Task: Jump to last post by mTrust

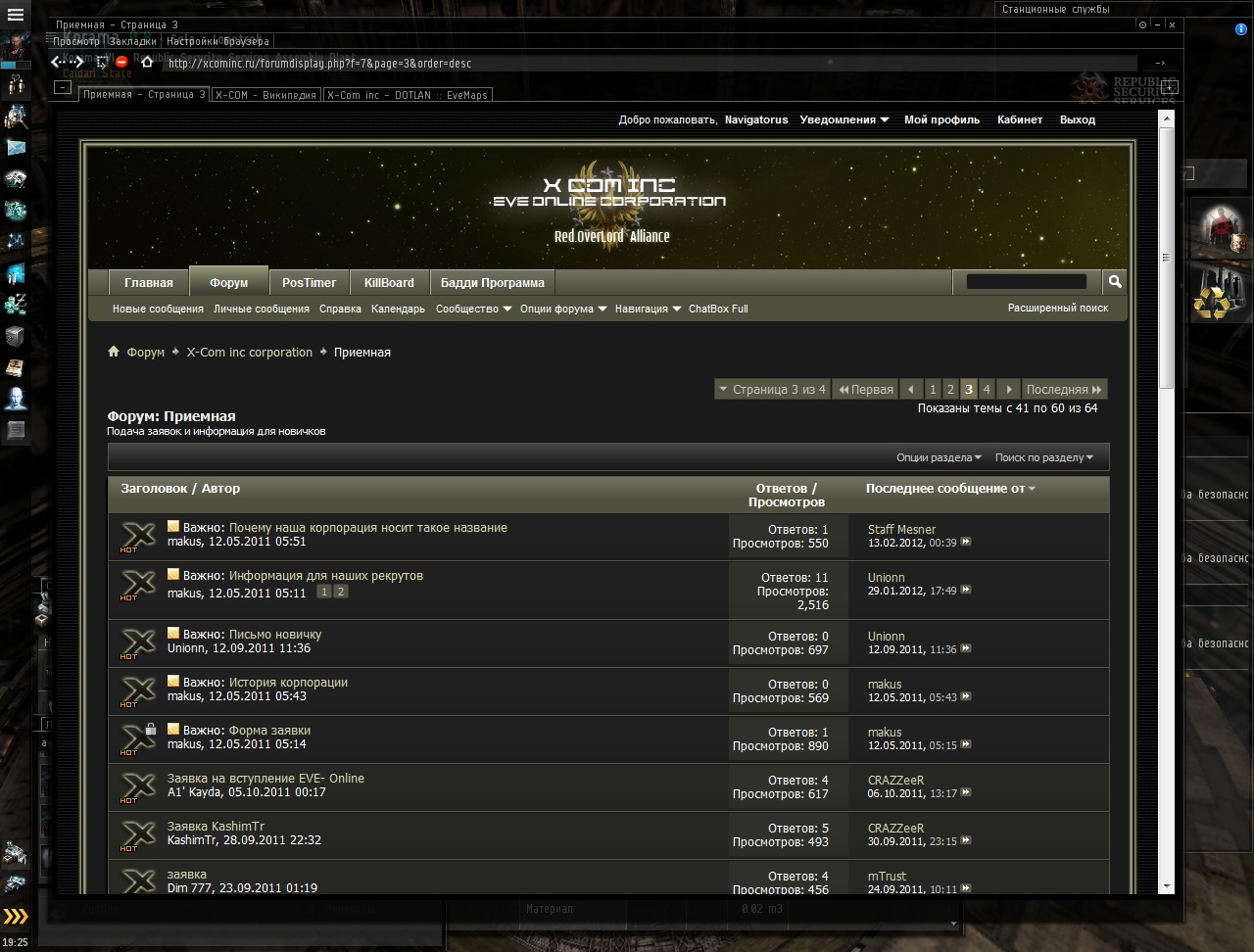Action: [966, 888]
